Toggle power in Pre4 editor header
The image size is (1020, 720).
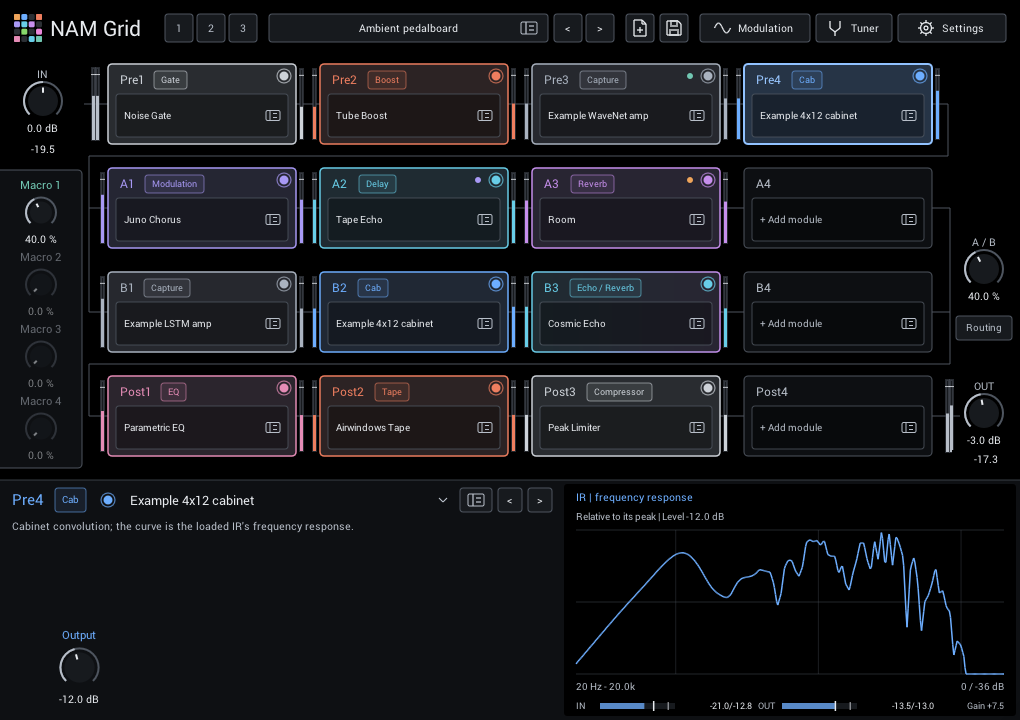108,500
